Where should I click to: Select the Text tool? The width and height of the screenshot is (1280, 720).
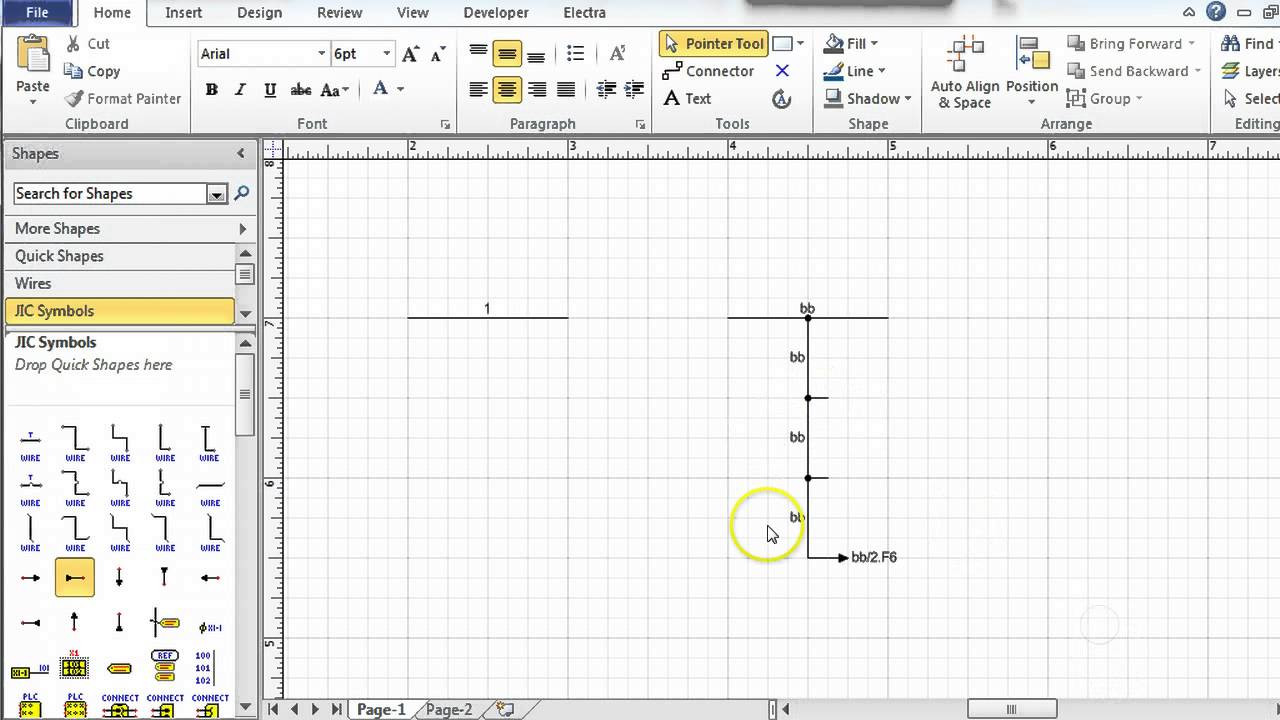tap(687, 98)
